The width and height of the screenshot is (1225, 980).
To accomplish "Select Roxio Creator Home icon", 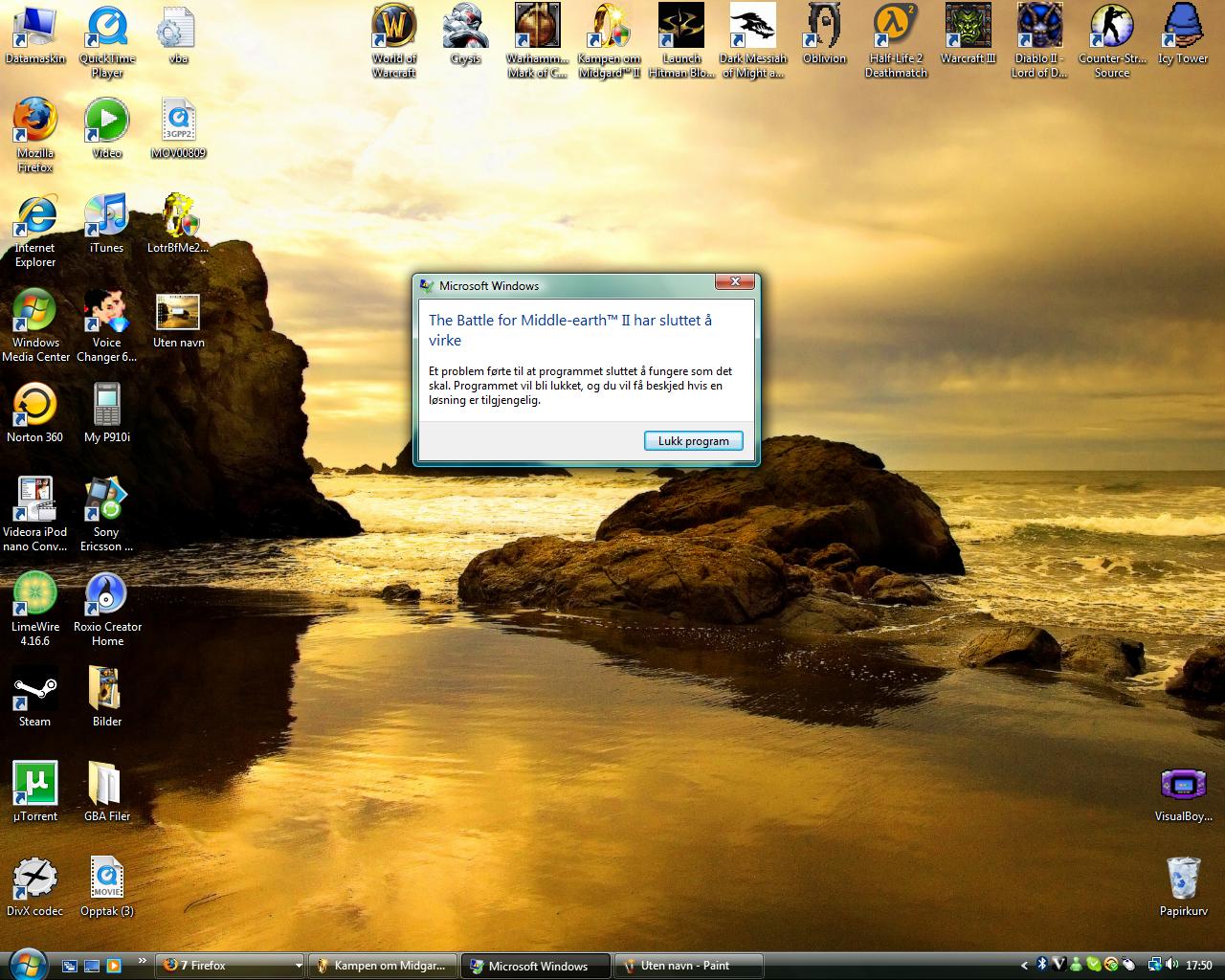I will click(107, 609).
